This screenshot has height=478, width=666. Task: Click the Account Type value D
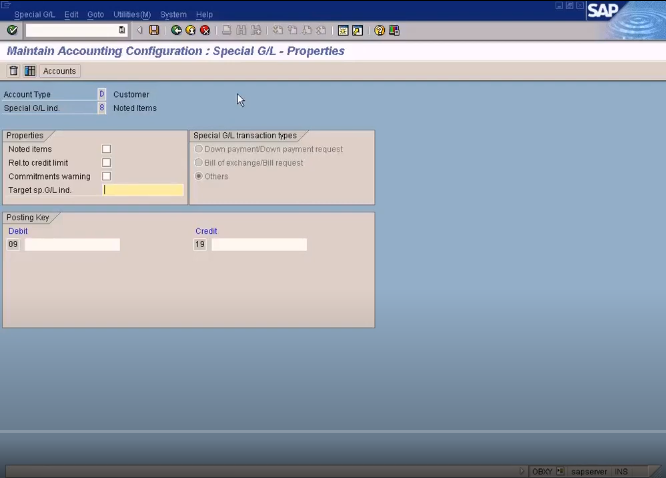pos(102,94)
